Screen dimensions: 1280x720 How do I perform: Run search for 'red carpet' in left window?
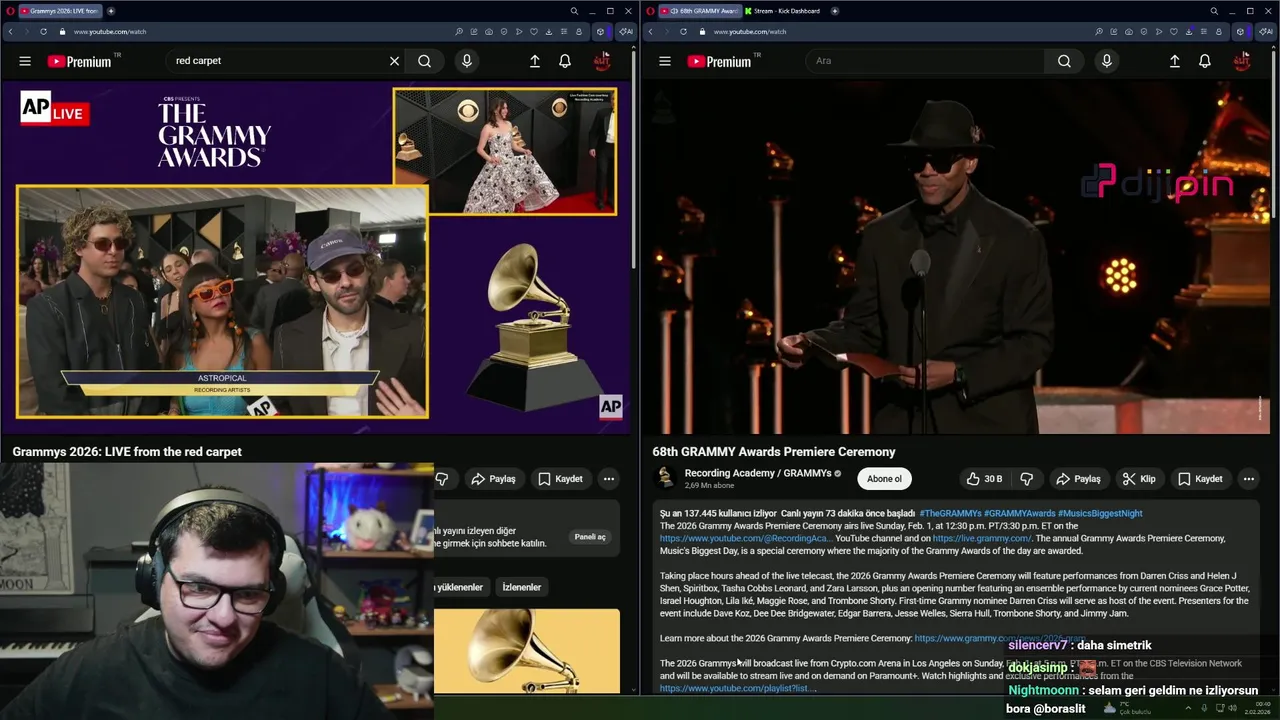click(x=425, y=61)
